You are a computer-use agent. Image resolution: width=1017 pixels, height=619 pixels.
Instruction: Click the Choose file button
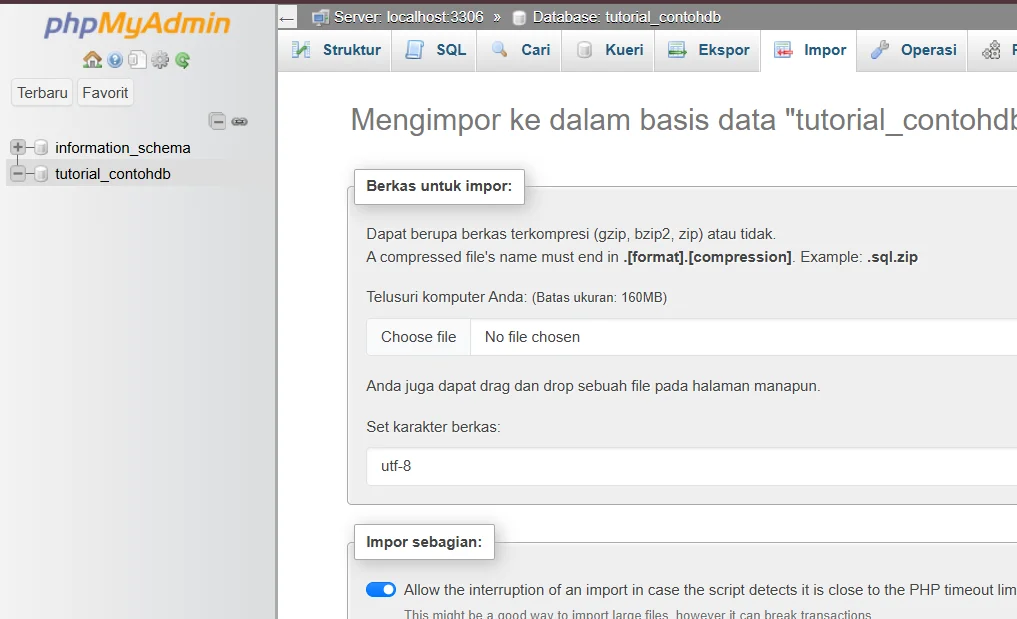click(x=418, y=337)
